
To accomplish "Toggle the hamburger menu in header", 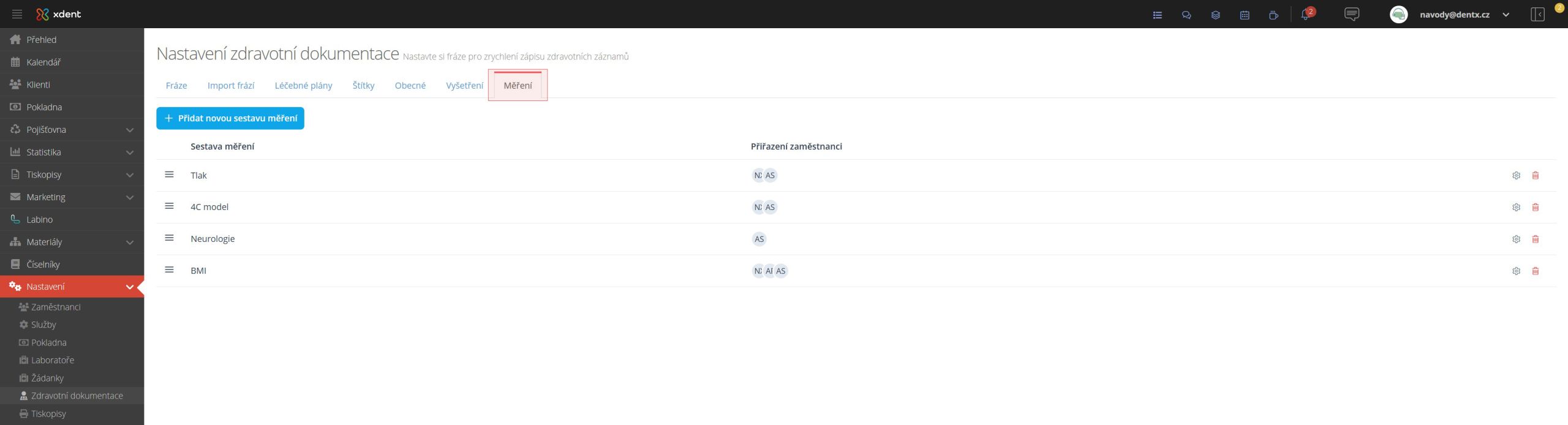I will pyautogui.click(x=17, y=14).
